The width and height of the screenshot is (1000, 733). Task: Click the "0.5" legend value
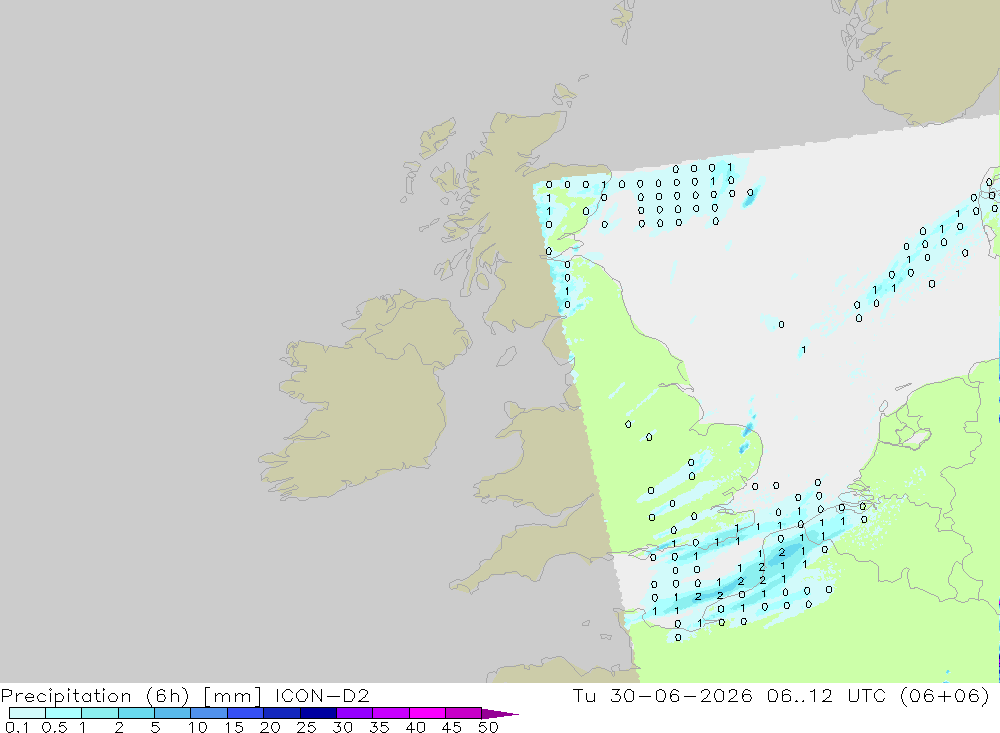click(x=55, y=727)
